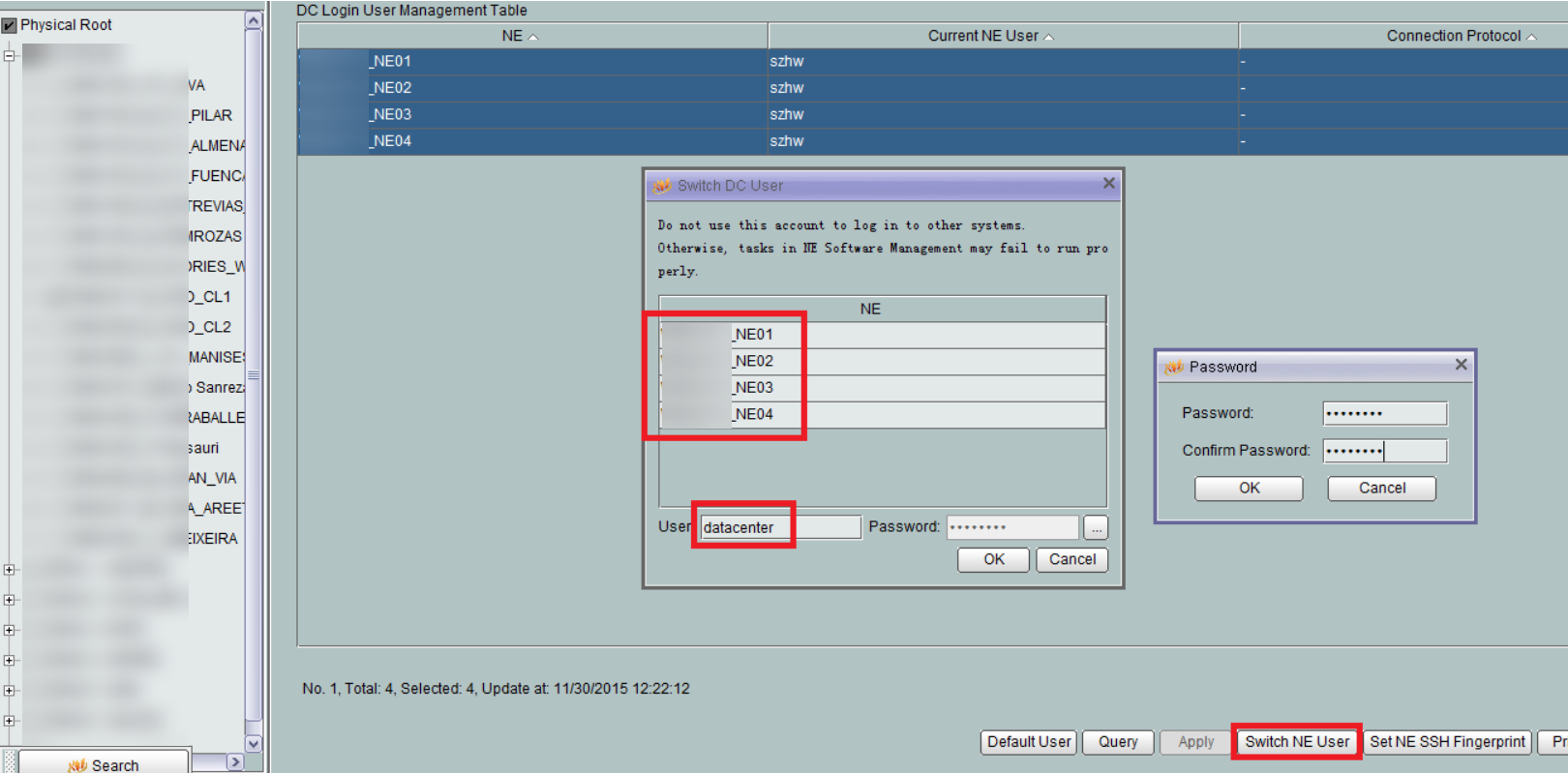The height and width of the screenshot is (773, 1568).
Task: Click the Default User button
Action: point(1029,742)
